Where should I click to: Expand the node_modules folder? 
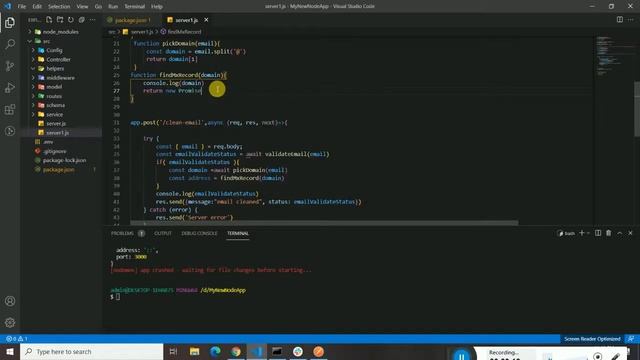(61, 31)
